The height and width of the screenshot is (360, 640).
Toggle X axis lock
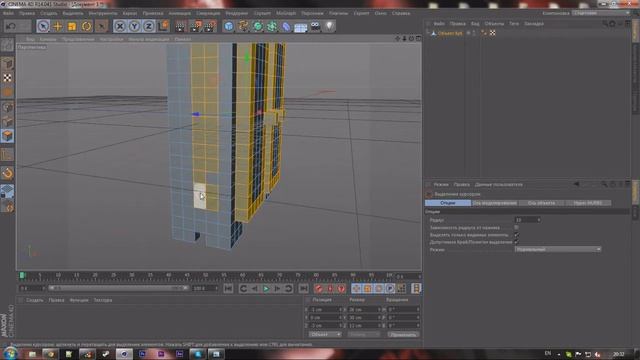(120, 27)
